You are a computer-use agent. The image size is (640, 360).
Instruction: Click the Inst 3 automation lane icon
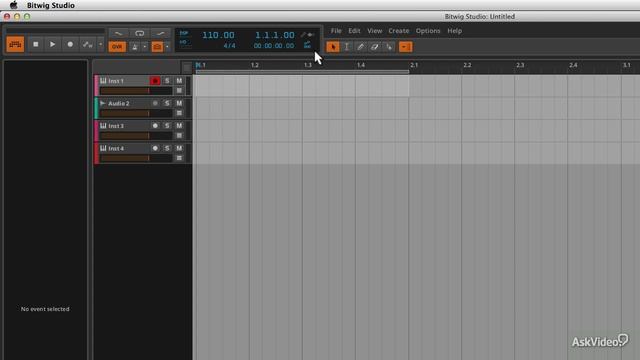tap(179, 136)
